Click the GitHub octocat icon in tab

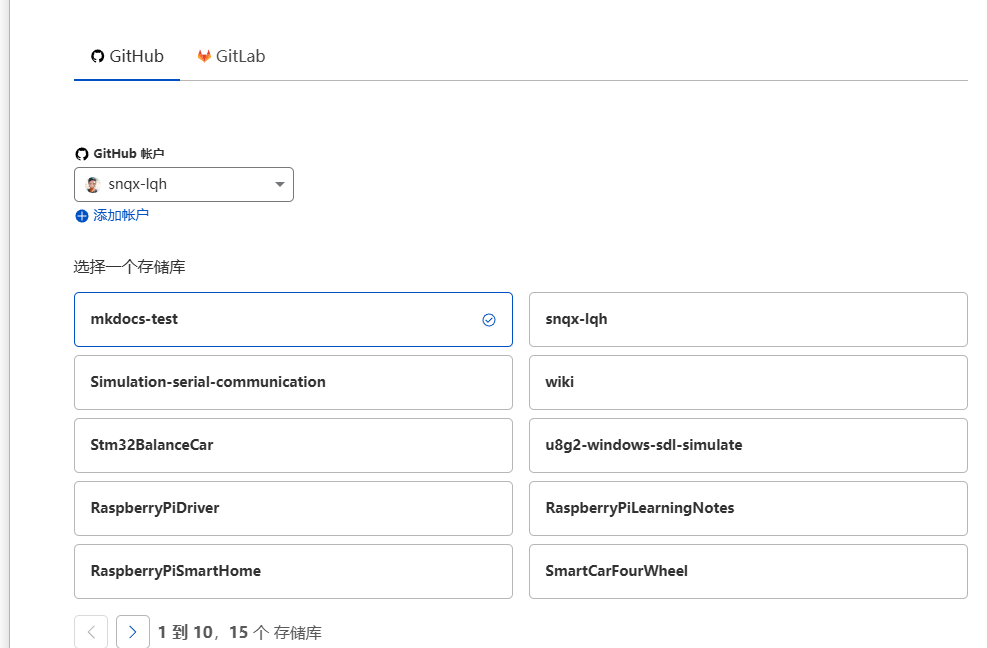click(97, 56)
